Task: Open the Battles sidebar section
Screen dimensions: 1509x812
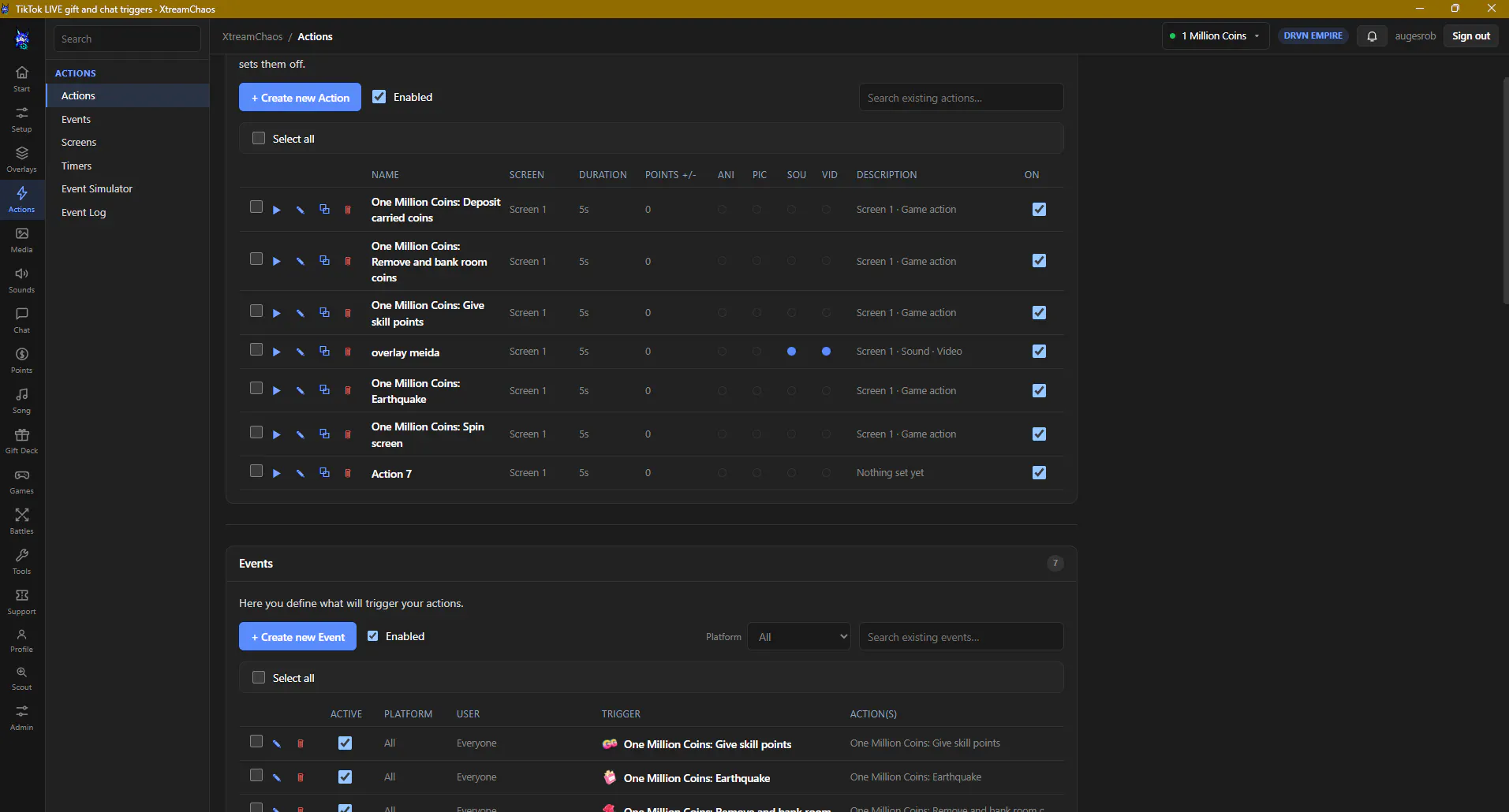Action: click(x=22, y=522)
